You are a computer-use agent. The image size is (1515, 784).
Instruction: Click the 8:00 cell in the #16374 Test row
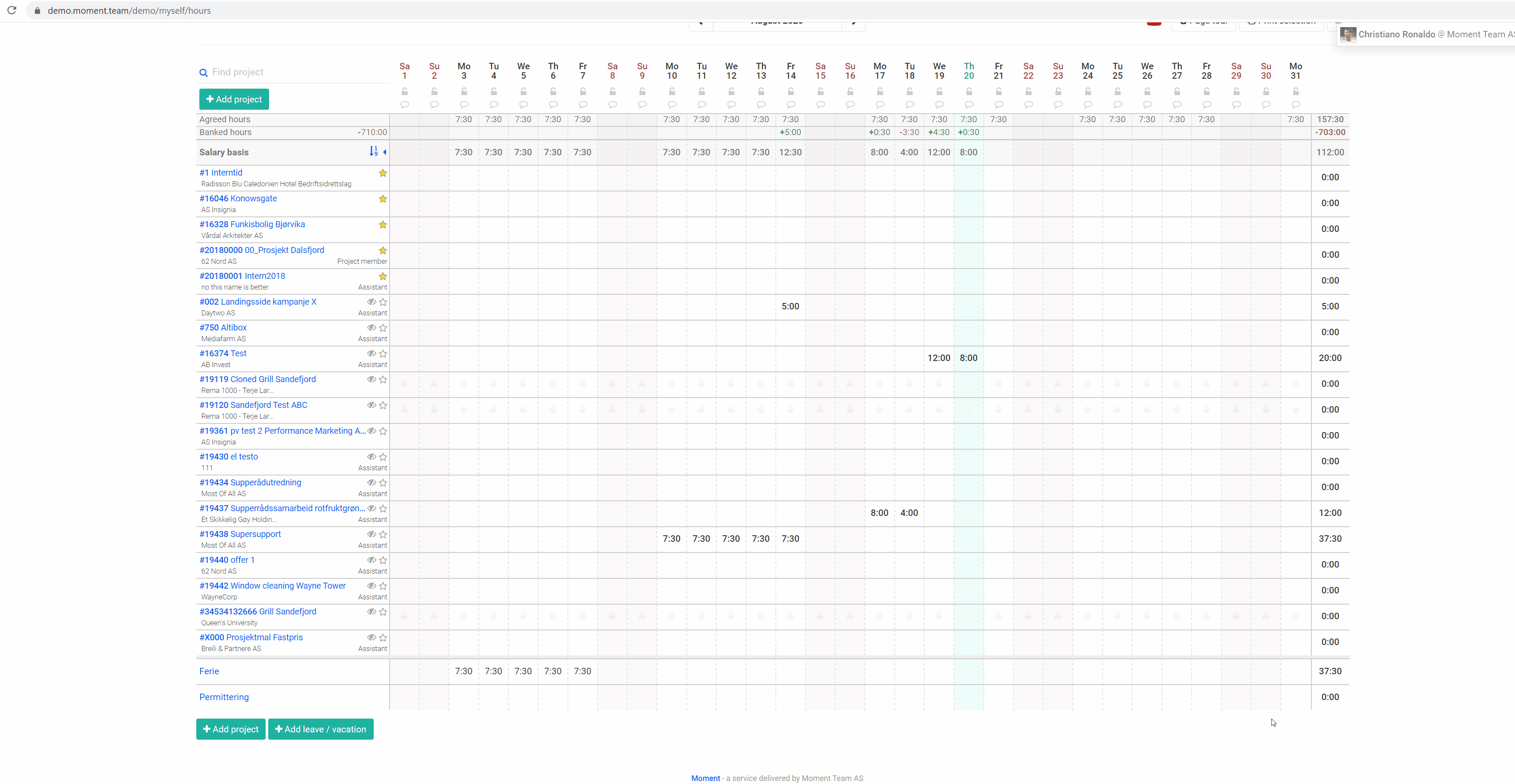(969, 358)
